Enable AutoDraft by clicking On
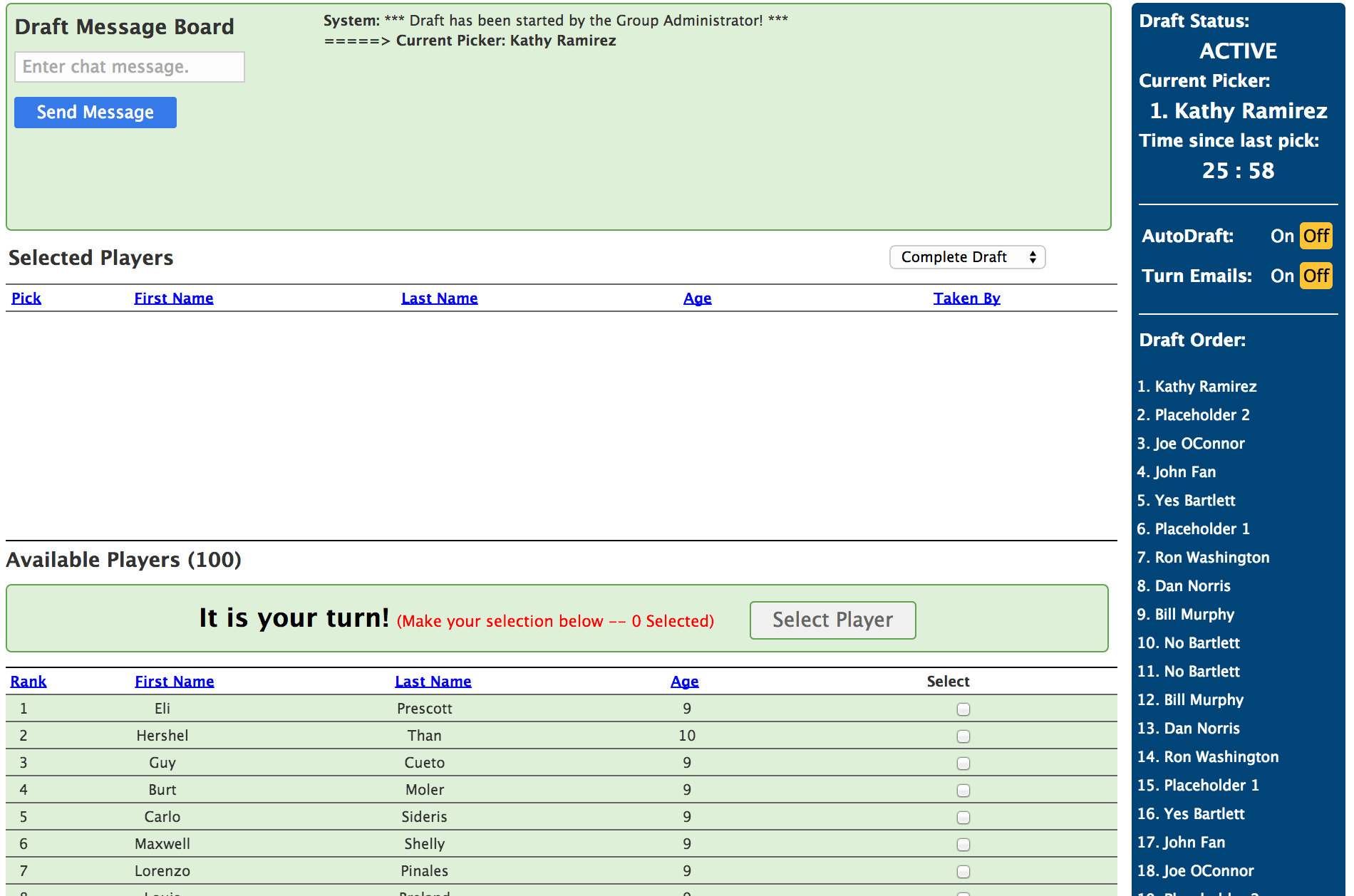1354x896 pixels. (x=1281, y=236)
